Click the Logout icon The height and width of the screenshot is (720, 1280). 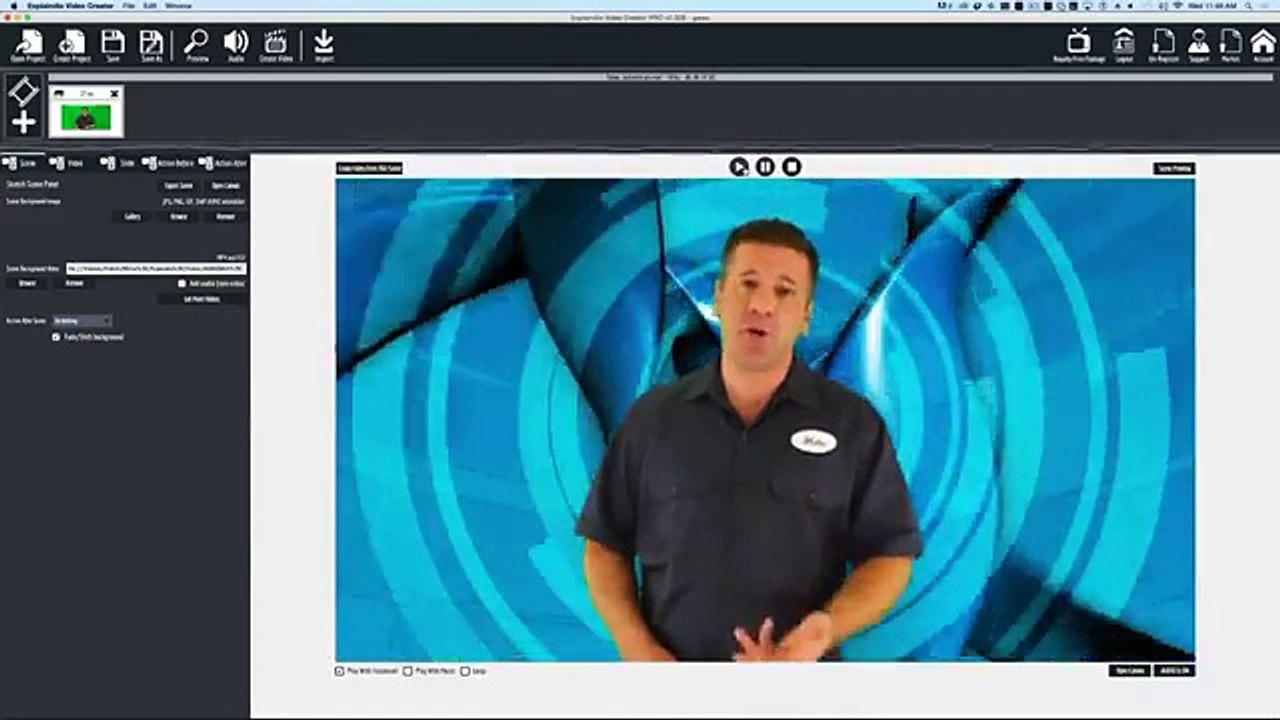click(x=1124, y=45)
